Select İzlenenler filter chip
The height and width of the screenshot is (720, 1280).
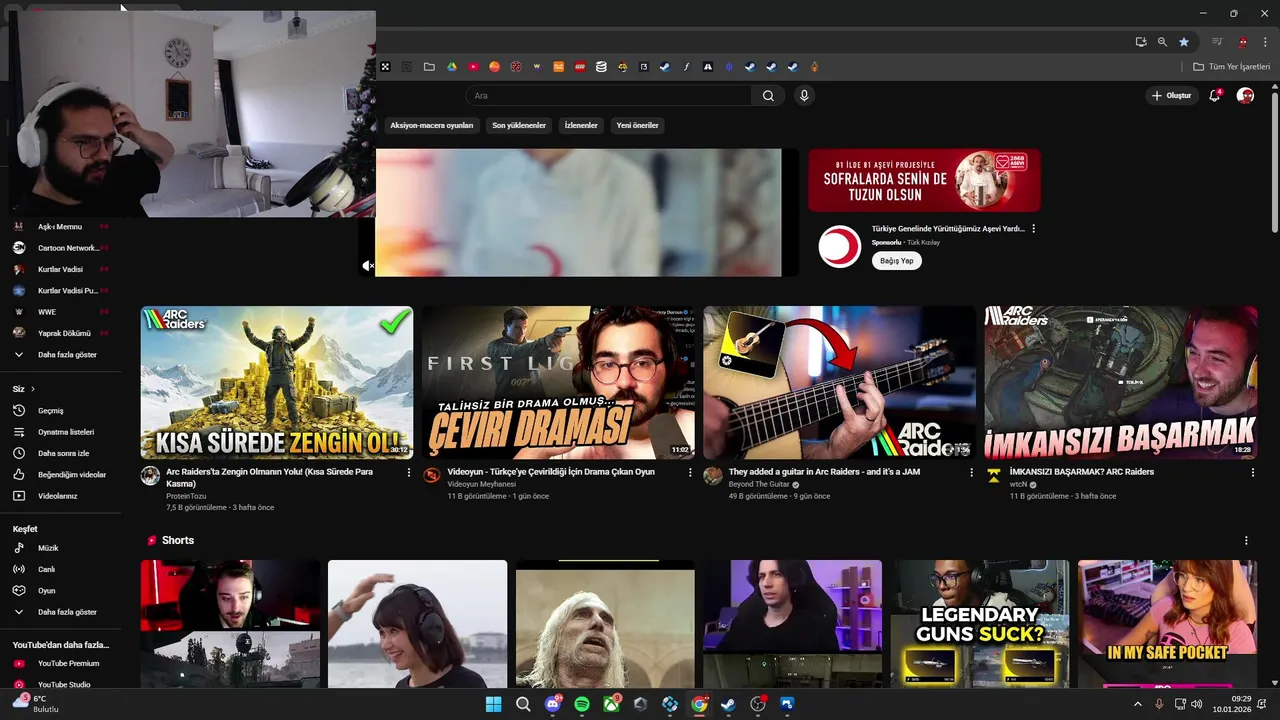click(581, 126)
